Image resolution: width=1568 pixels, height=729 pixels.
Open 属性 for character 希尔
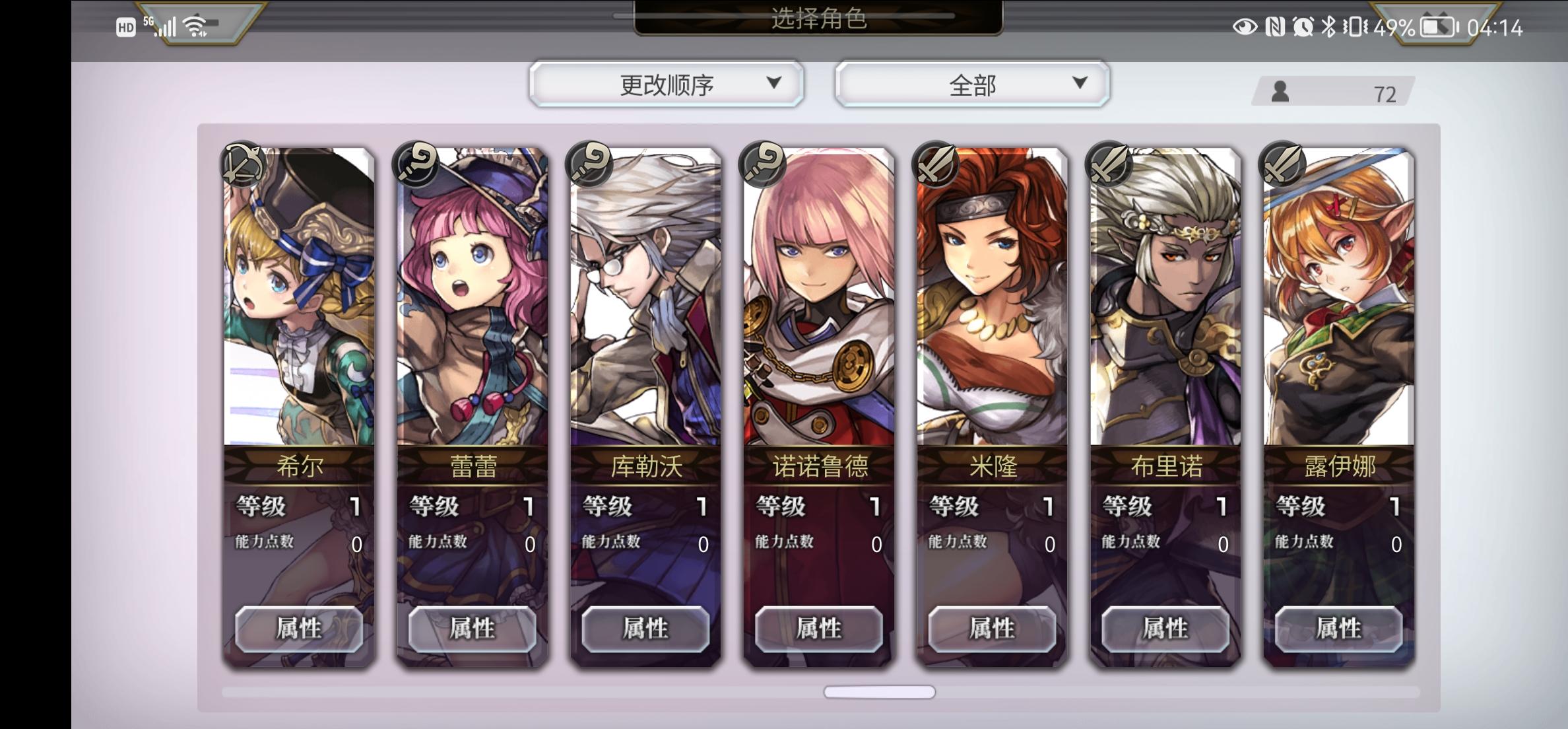click(299, 629)
